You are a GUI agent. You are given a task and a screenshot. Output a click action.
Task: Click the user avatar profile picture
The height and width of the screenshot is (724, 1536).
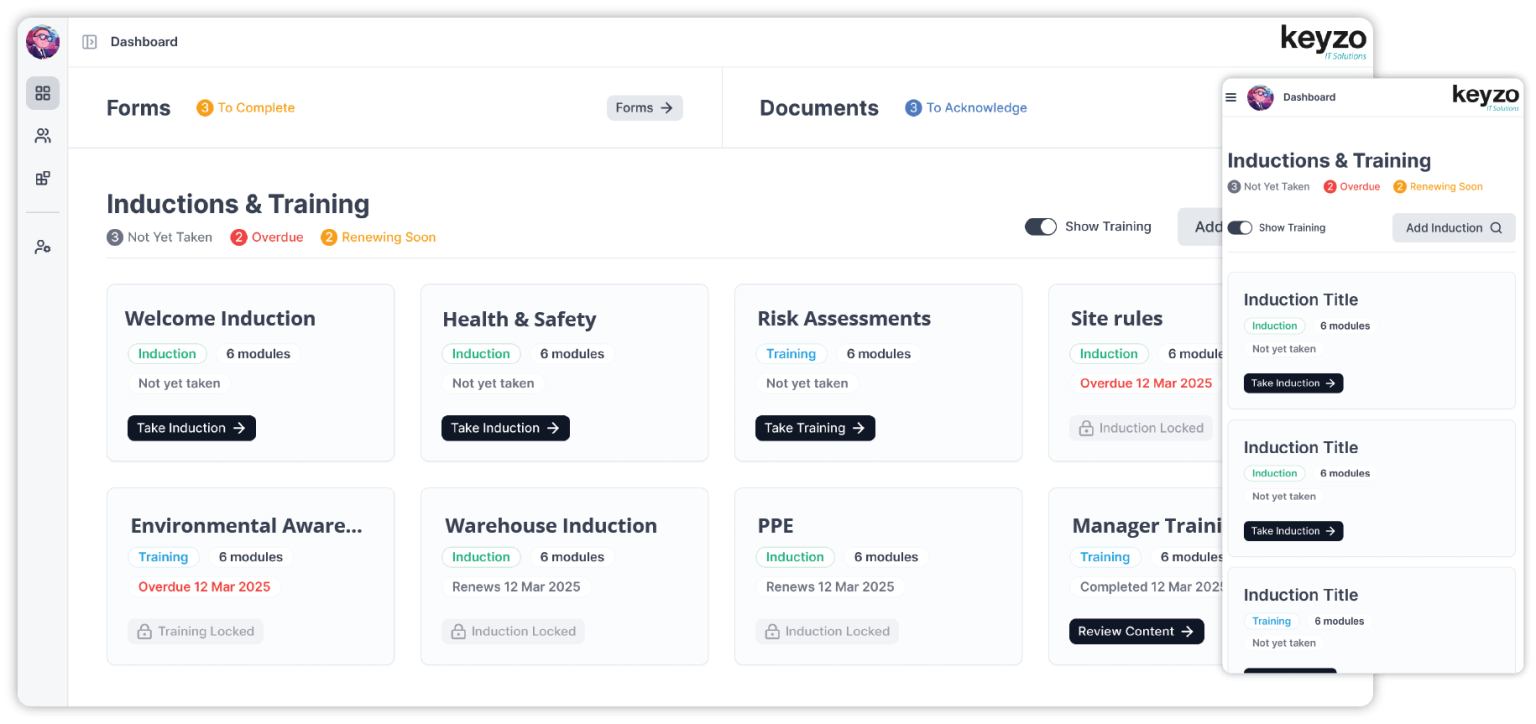[x=42, y=41]
